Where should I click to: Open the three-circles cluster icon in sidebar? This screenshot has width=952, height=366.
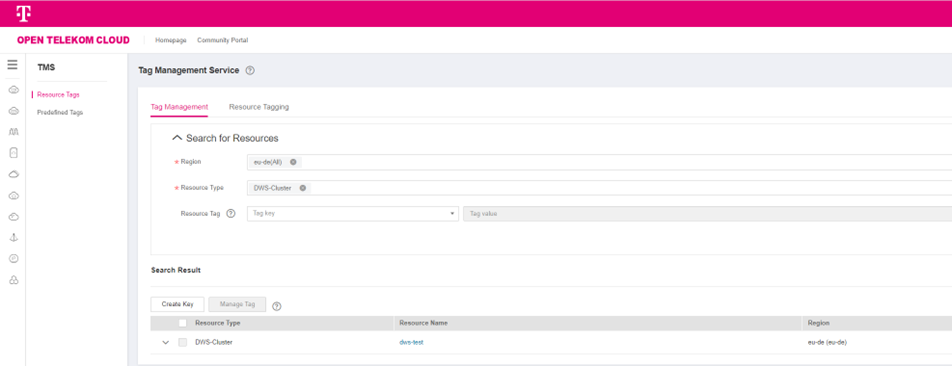(x=13, y=280)
